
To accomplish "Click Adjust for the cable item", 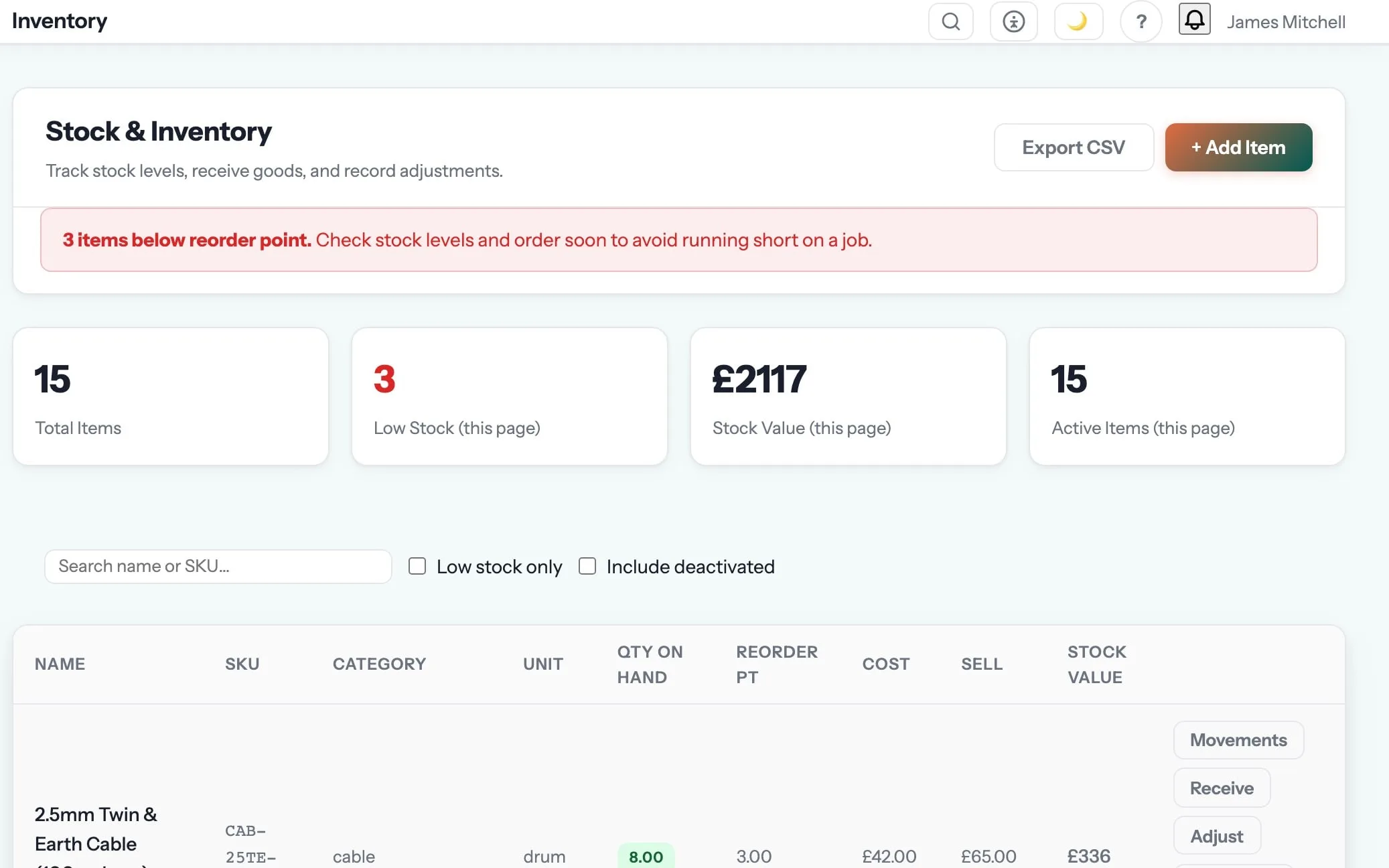I will click(x=1216, y=837).
